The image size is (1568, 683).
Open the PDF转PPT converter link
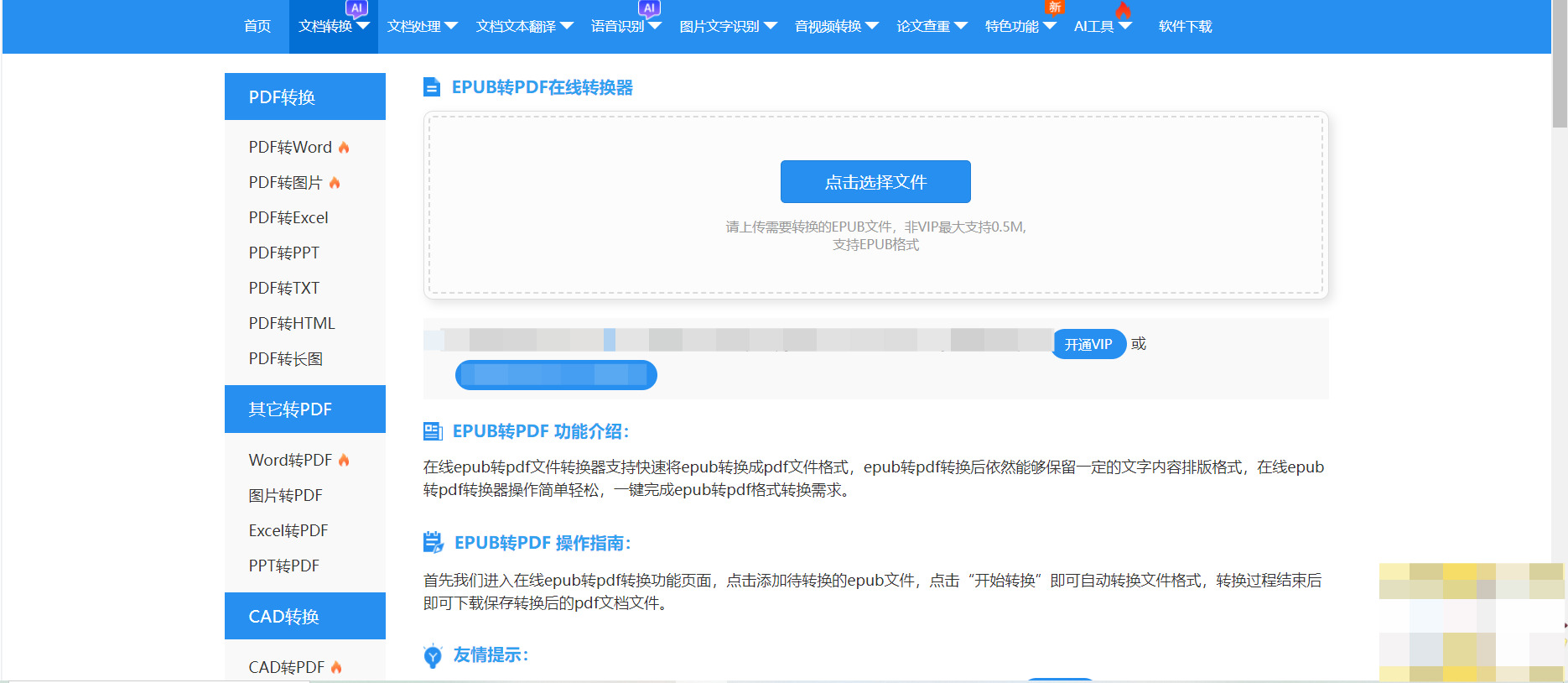(x=283, y=253)
